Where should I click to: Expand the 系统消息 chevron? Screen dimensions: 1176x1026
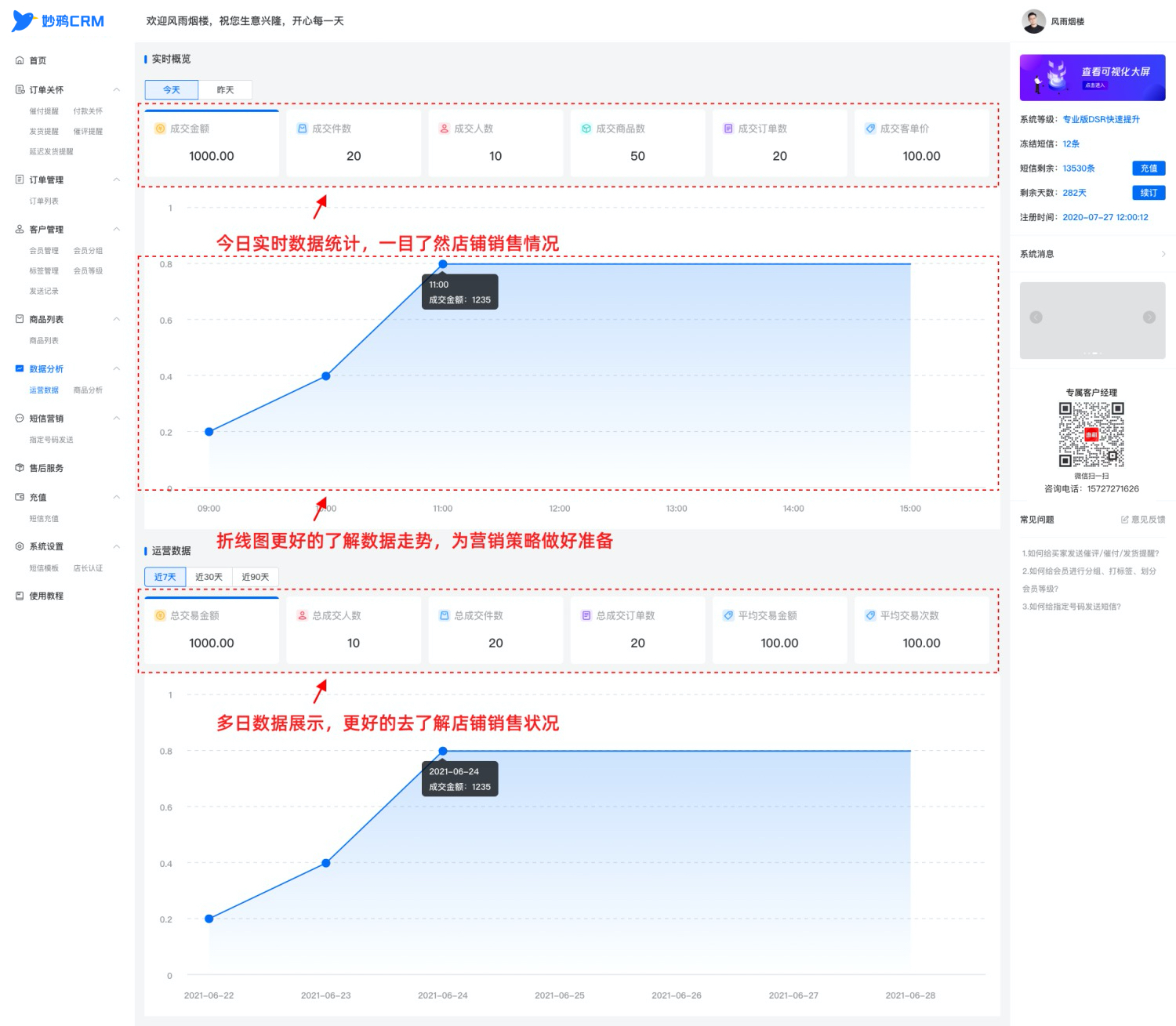click(1163, 254)
